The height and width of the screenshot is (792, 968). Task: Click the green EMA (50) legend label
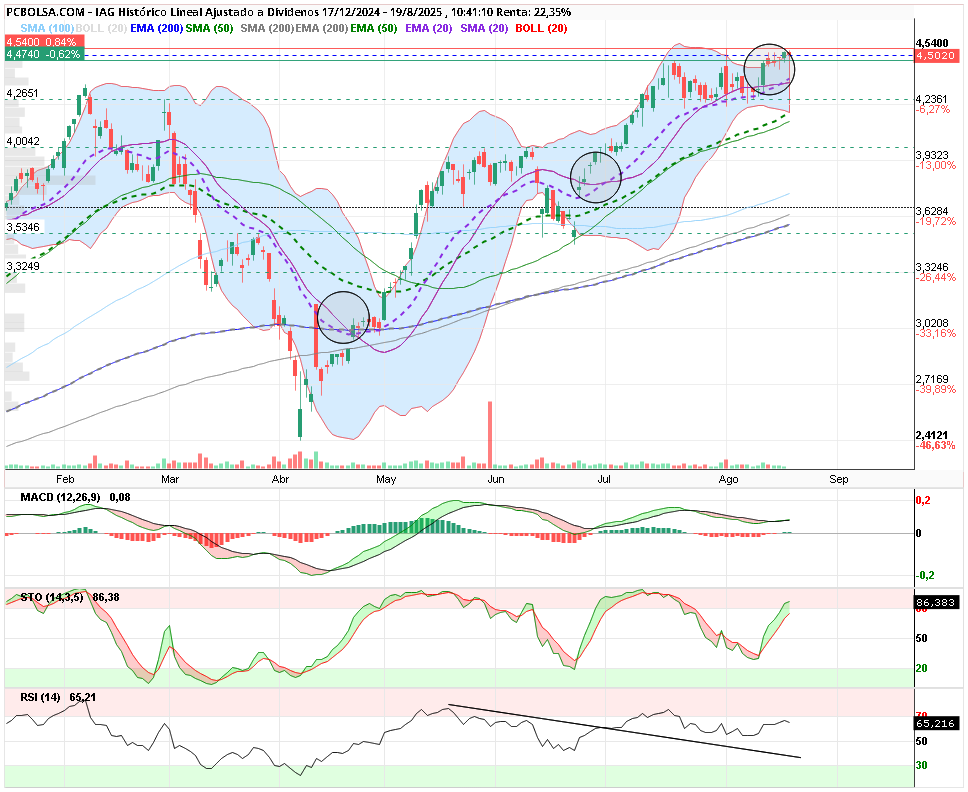pyautogui.click(x=373, y=28)
